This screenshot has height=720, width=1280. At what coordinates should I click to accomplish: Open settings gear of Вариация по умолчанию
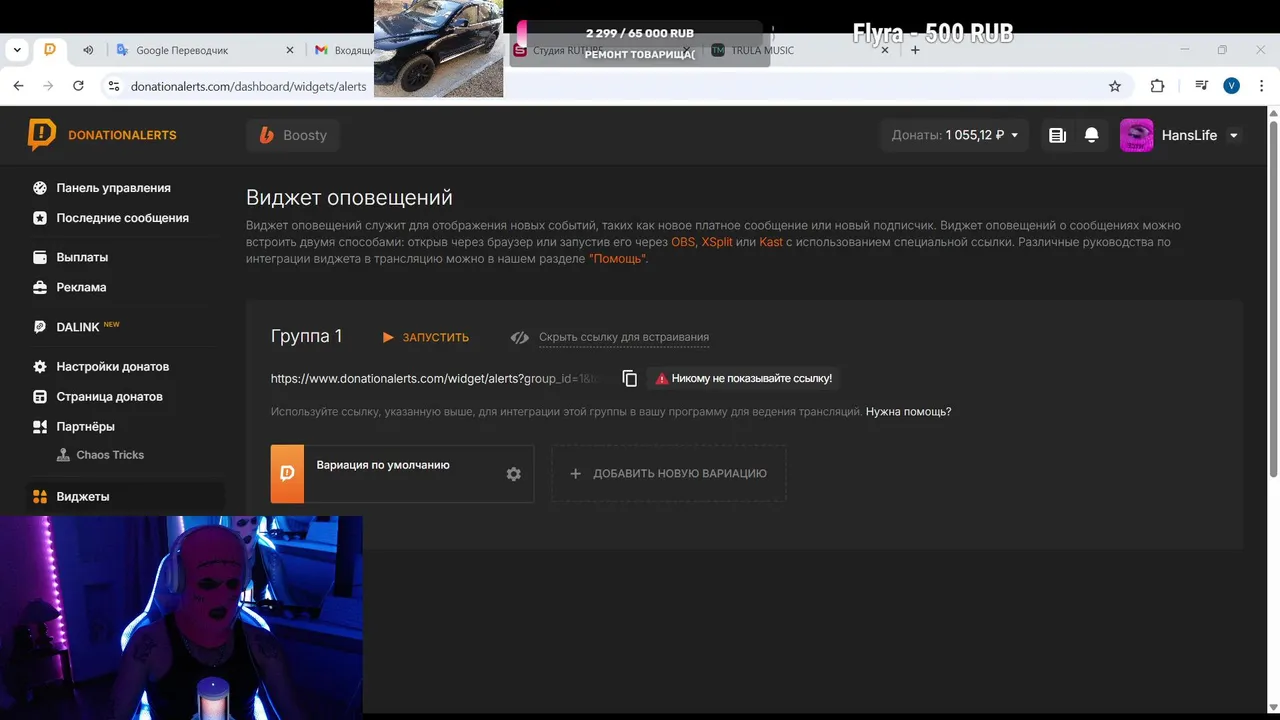[513, 474]
